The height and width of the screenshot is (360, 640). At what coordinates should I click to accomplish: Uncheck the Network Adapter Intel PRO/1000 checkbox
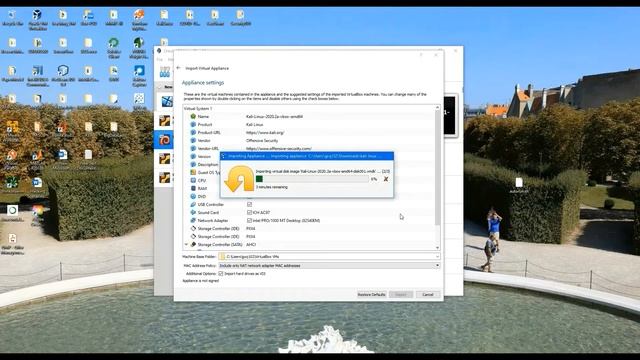click(x=249, y=220)
